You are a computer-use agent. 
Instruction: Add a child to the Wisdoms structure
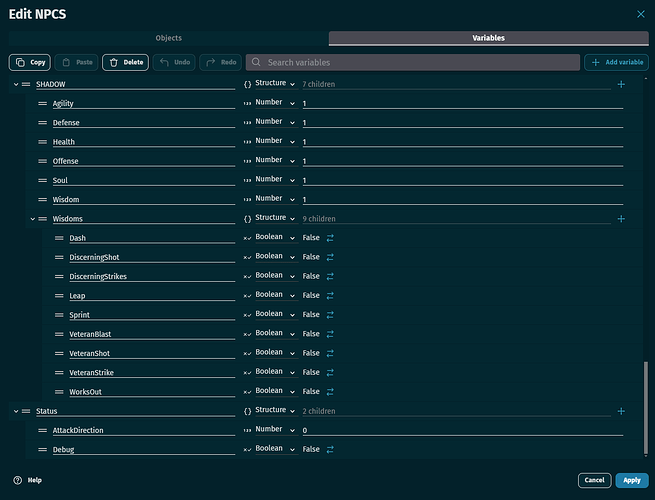point(621,219)
